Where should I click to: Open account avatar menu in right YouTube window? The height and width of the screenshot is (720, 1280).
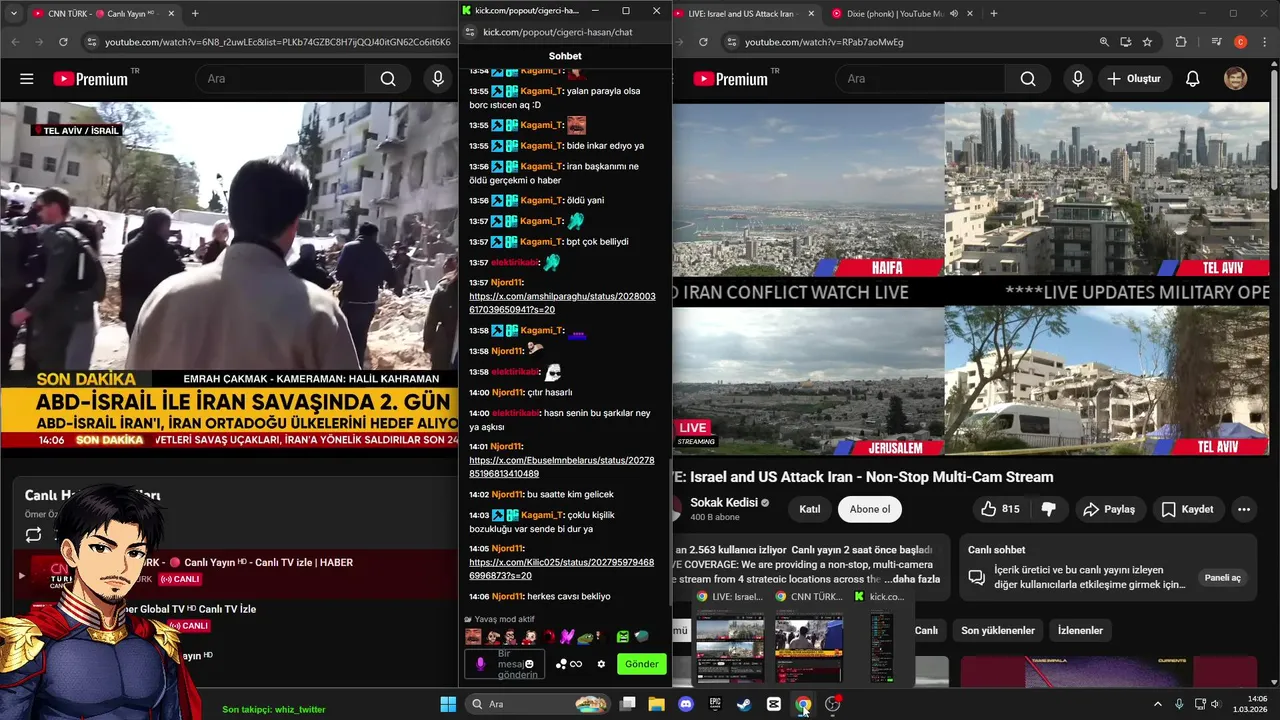pos(1235,79)
